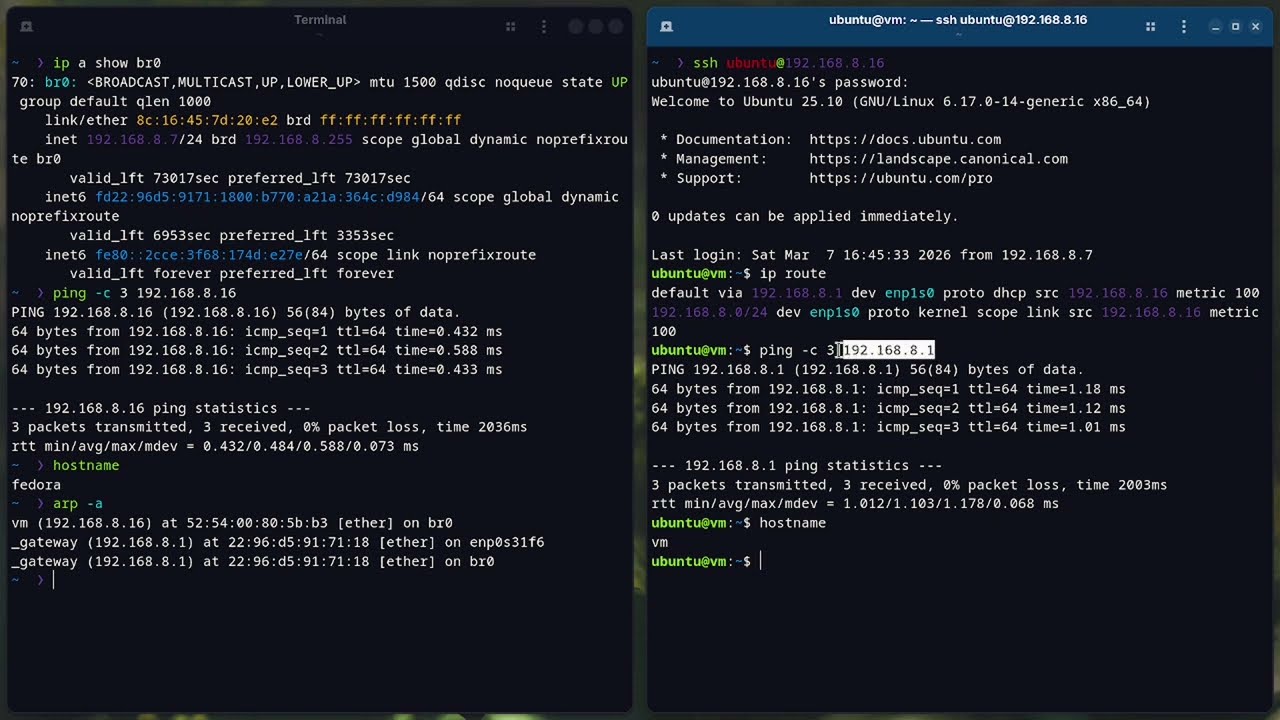Click '--- 192.168.8.1 ping statistics ---' line
This screenshot has height=720, width=1280.
[x=797, y=465]
